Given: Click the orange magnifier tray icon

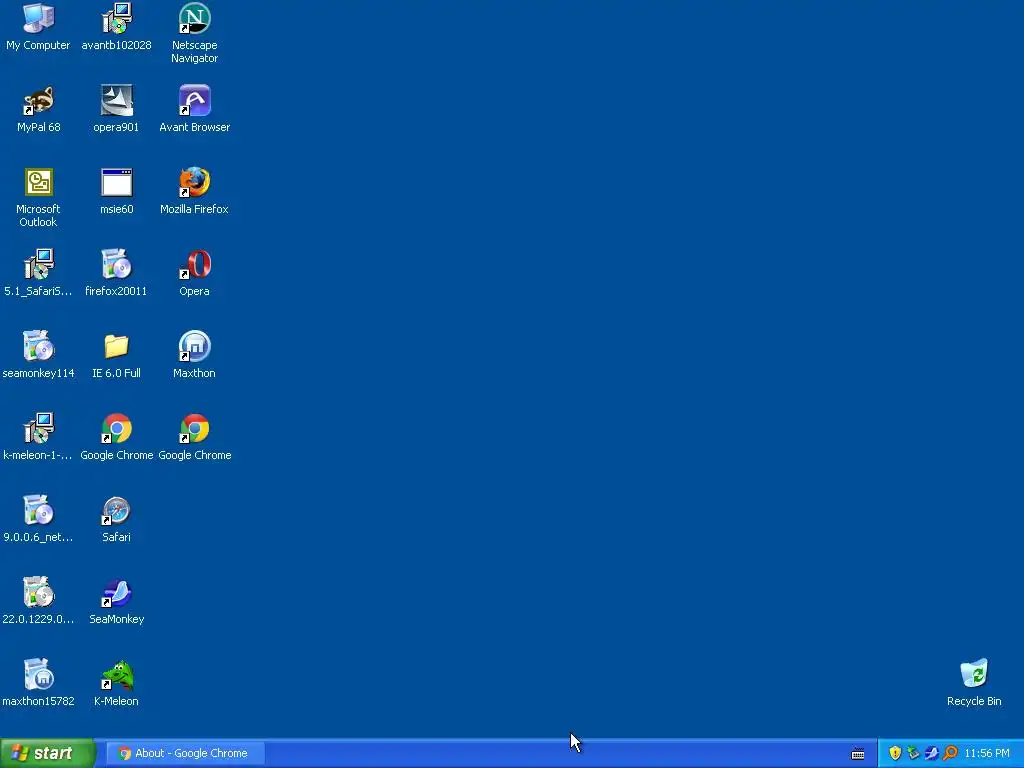Looking at the screenshot, I should coord(950,753).
